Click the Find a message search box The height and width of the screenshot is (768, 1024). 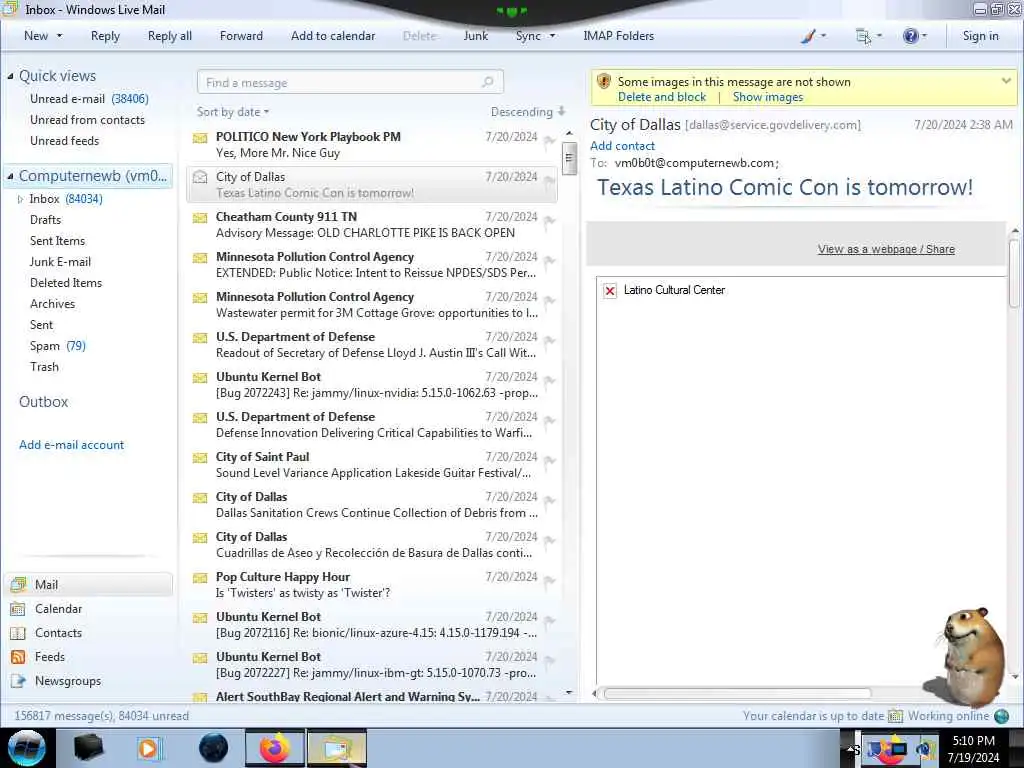coord(350,82)
